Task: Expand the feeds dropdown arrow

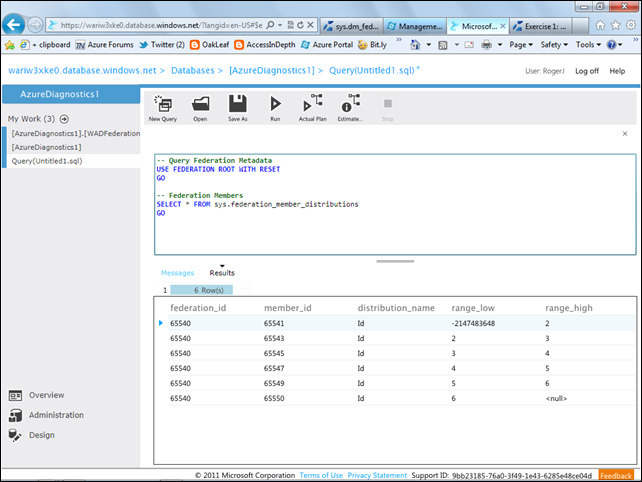Action: (x=457, y=45)
